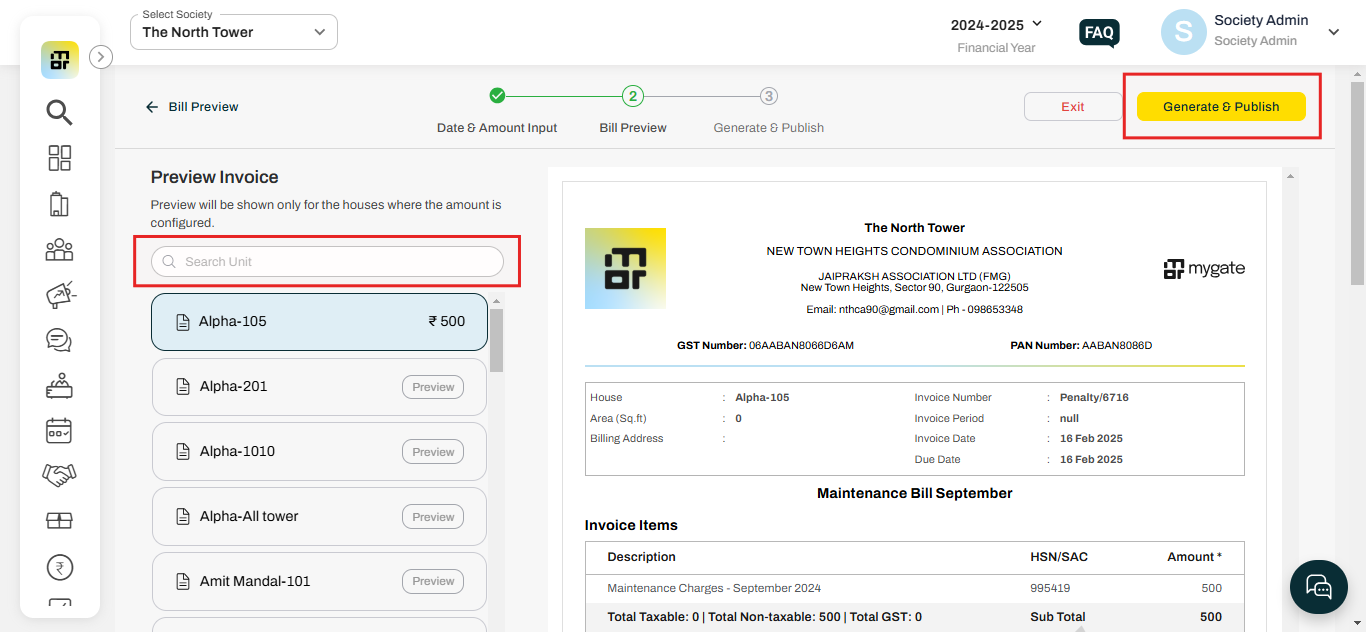Open the calendar icon in the sidebar
This screenshot has width=1366, height=632.
(x=59, y=430)
